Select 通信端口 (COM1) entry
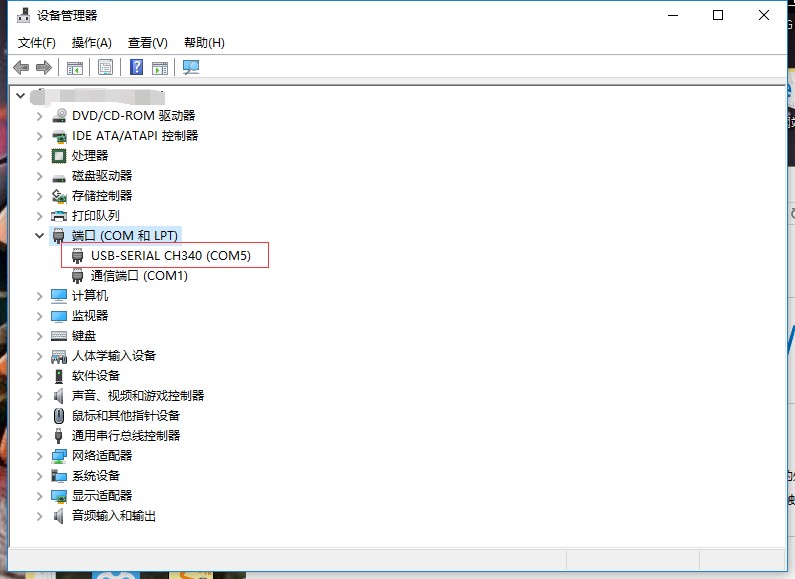This screenshot has height=579, width=795. click(x=139, y=276)
